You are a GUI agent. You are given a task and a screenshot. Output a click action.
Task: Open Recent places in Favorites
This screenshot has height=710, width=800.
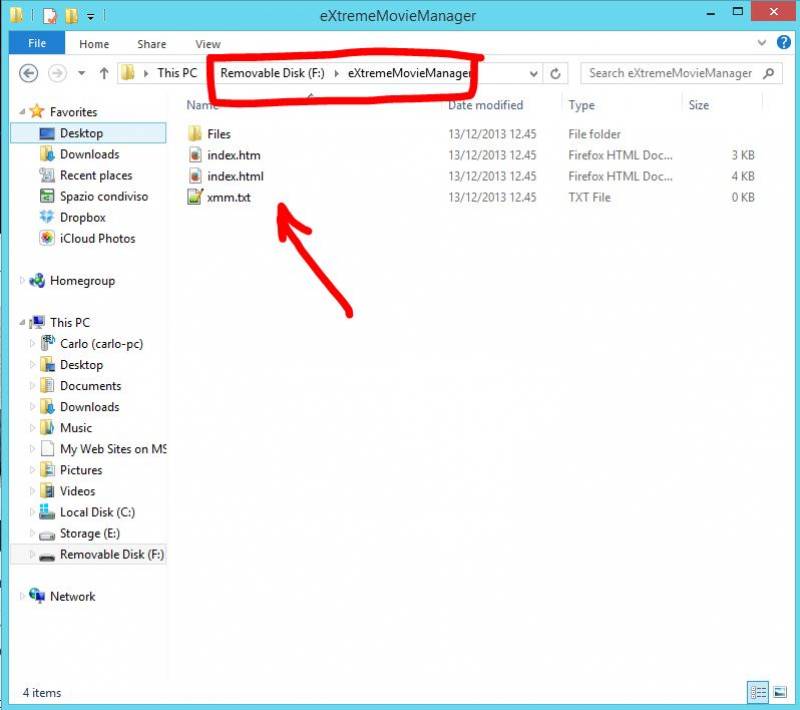pos(96,175)
